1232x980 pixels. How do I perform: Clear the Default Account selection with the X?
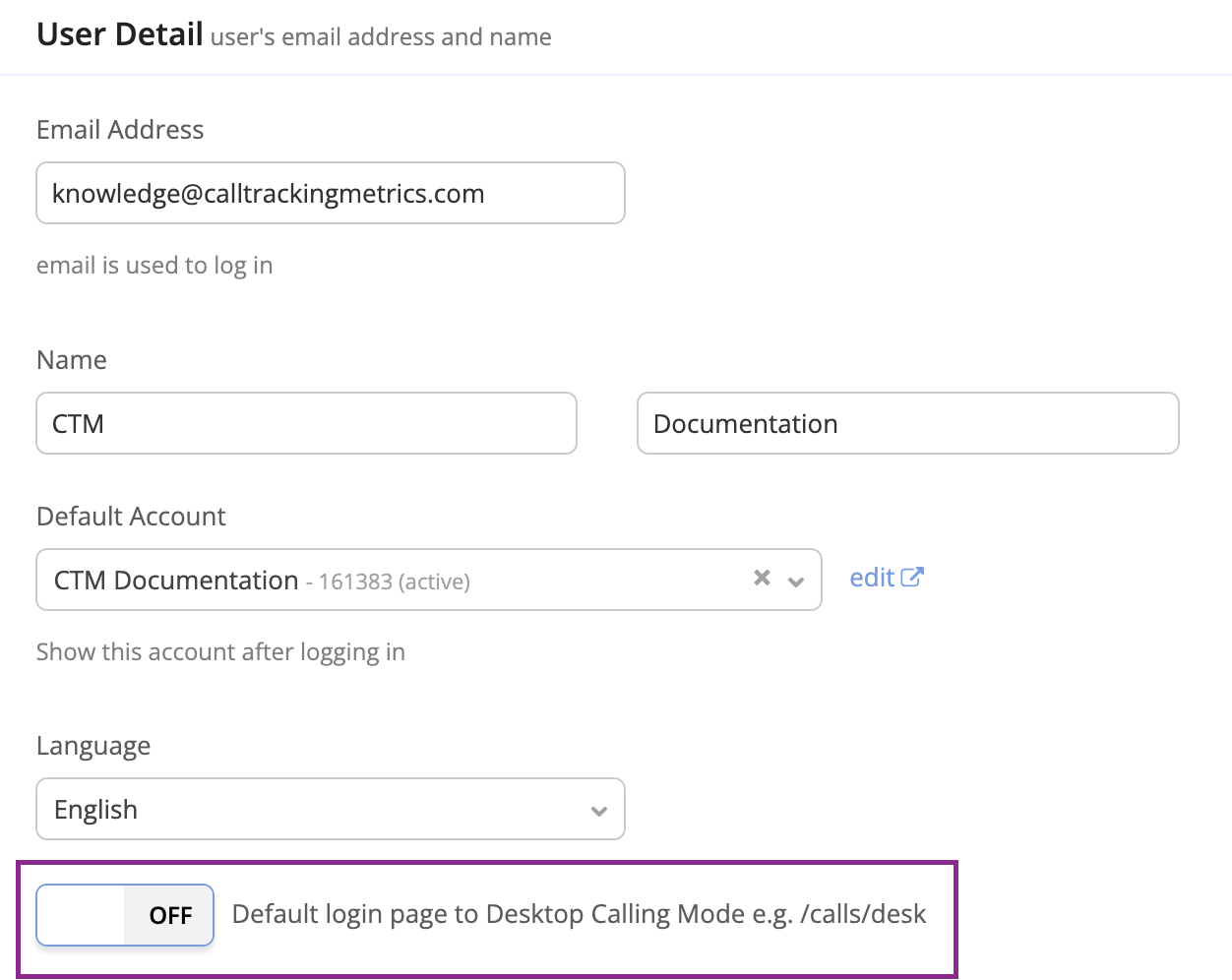click(762, 579)
